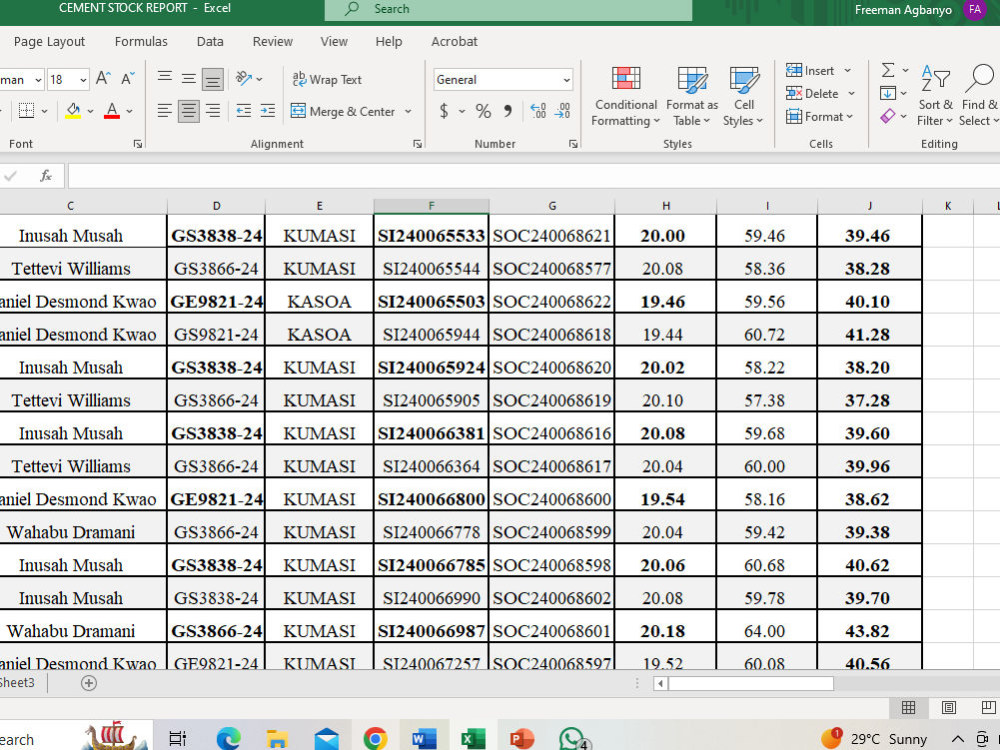Screen dimensions: 1000x750
Task: Increase the cell indent
Action: (268, 111)
